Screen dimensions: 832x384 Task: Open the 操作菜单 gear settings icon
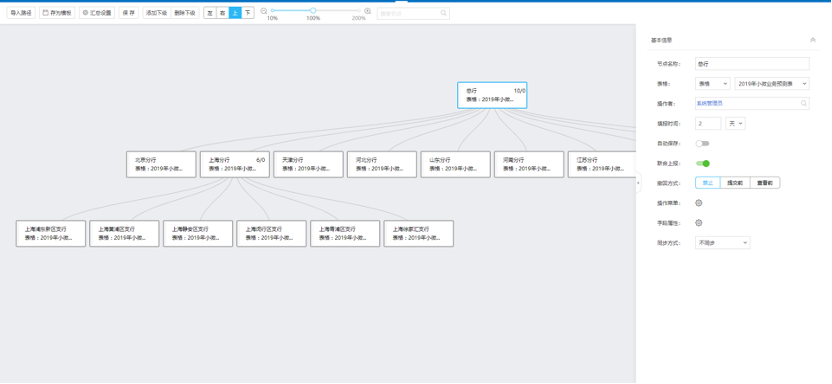tap(699, 203)
